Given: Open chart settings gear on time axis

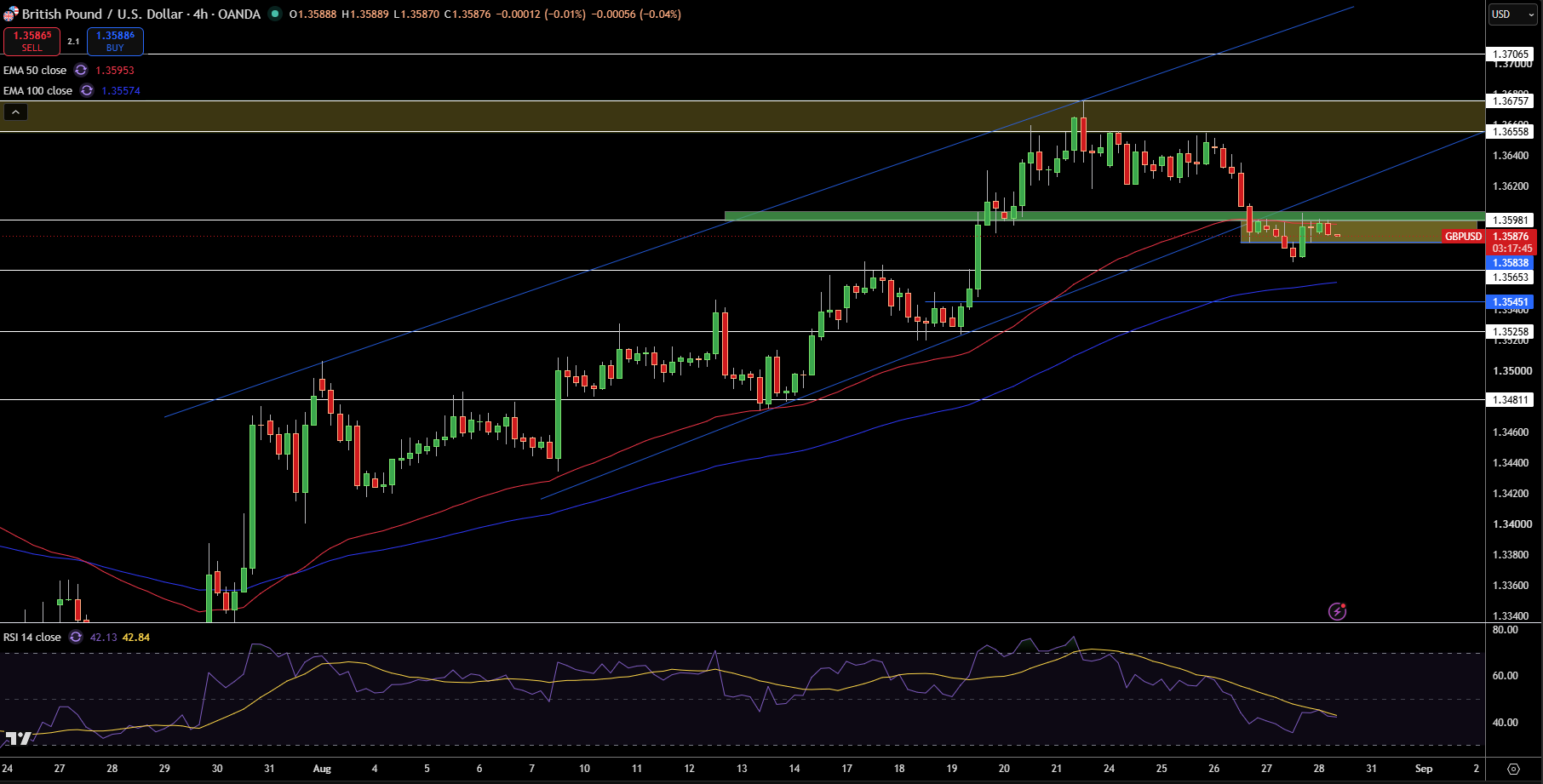Looking at the screenshot, I should [1513, 769].
